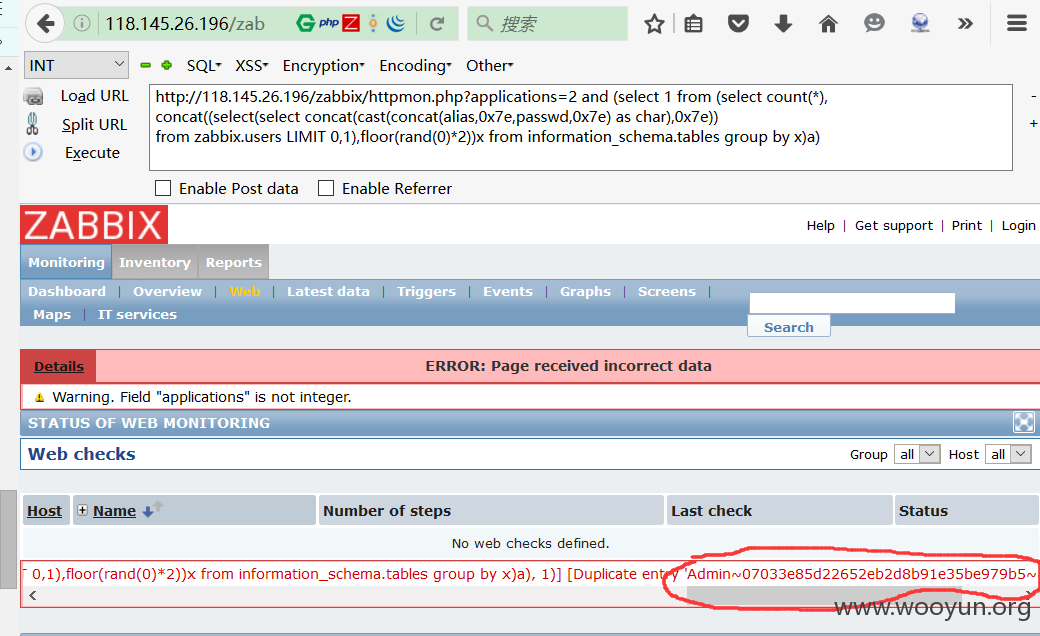The image size is (1040, 636).
Task: Enable Referrer checkbox
Action: click(326, 188)
